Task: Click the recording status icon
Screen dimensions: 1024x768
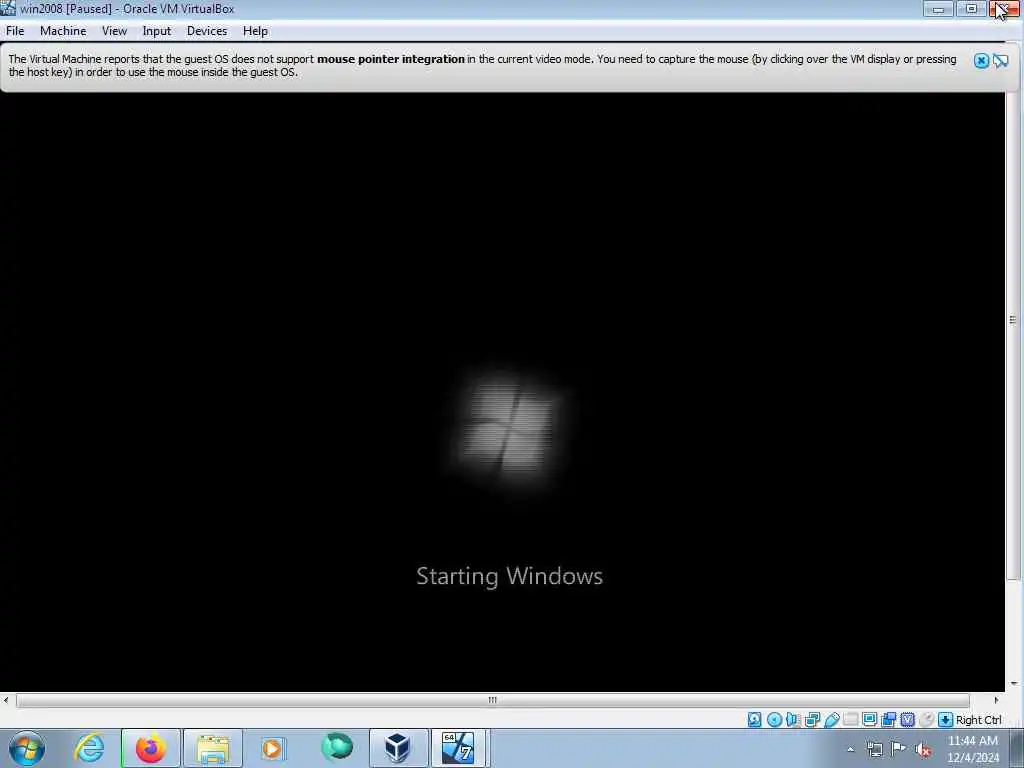Action: pyautogui.click(x=888, y=720)
